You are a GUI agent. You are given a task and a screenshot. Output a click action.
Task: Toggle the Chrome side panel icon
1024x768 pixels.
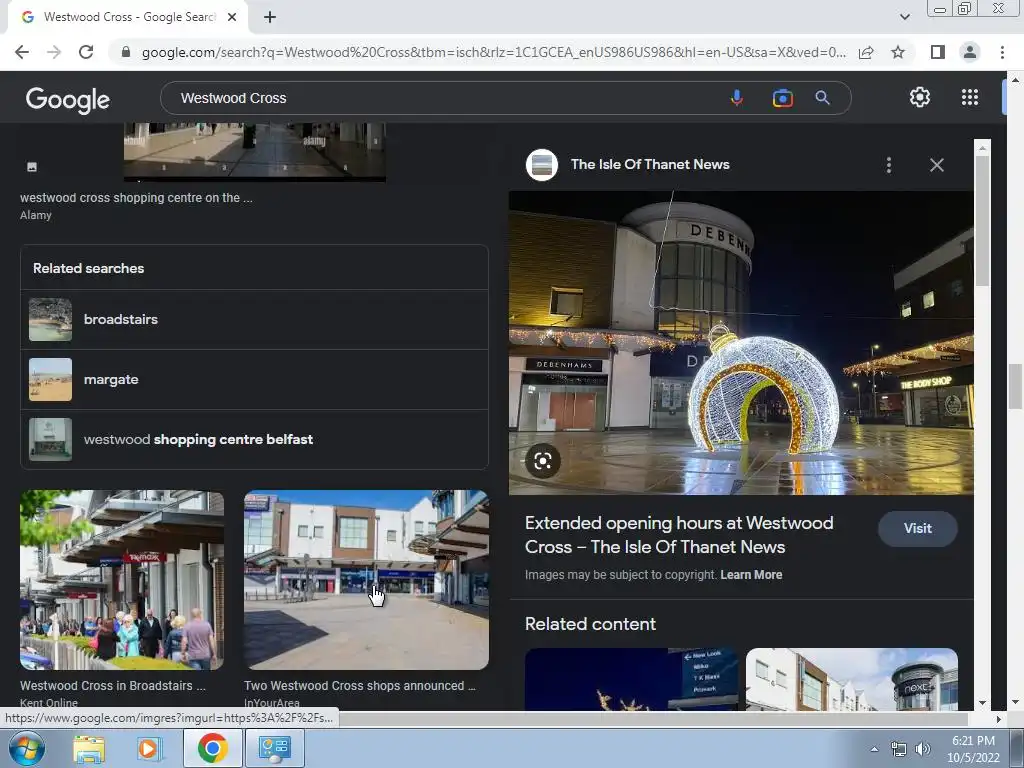pos(938,52)
